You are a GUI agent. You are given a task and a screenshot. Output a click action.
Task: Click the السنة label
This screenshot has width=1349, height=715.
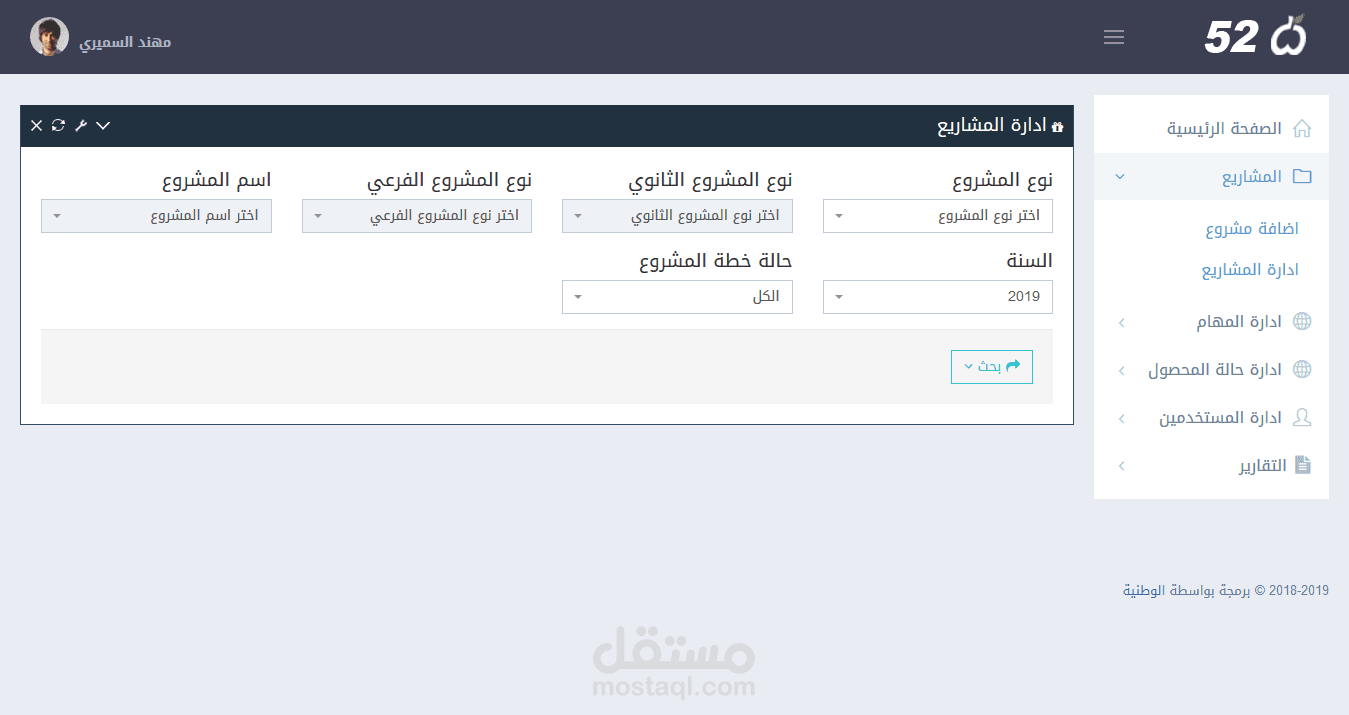(1029, 261)
